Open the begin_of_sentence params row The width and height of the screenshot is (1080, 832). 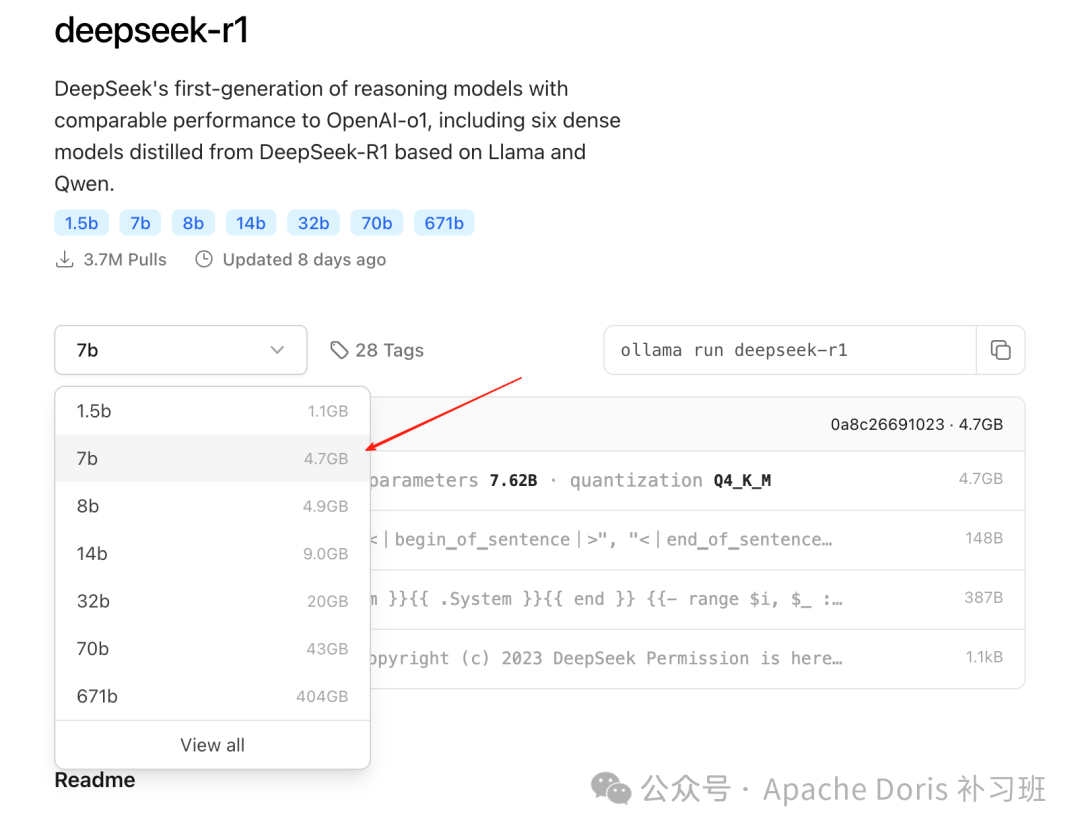tap(697, 540)
